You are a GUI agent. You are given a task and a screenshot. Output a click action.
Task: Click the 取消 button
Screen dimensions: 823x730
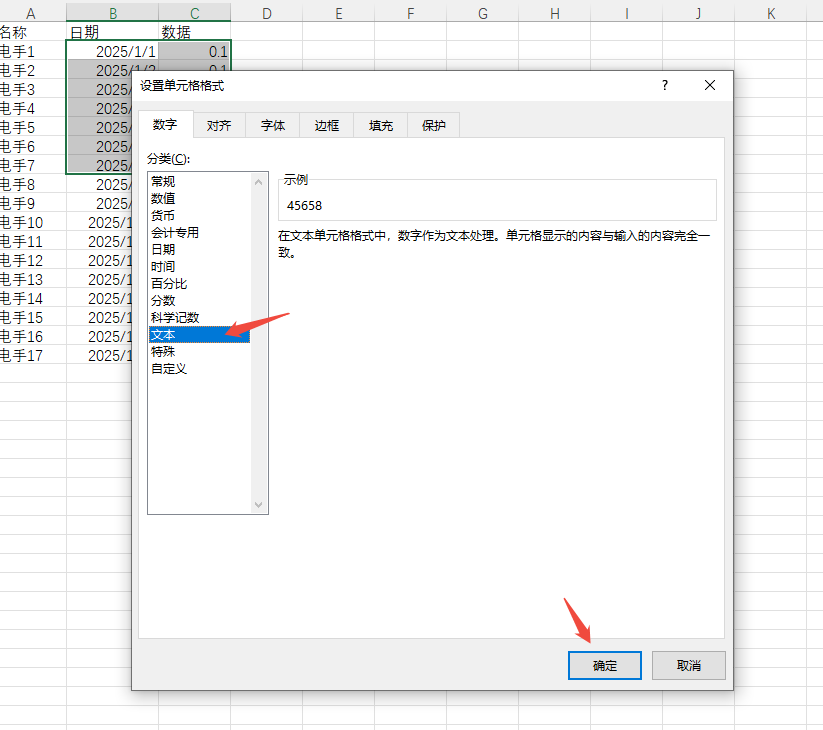(688, 665)
